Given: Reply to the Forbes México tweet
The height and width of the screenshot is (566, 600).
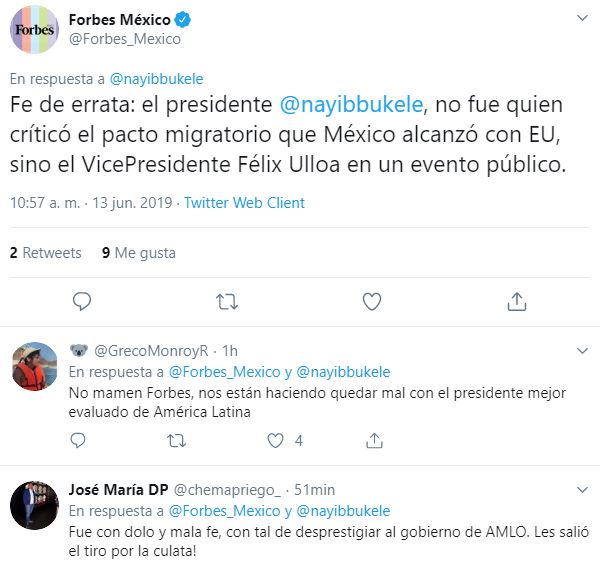Looking at the screenshot, I should point(83,300).
